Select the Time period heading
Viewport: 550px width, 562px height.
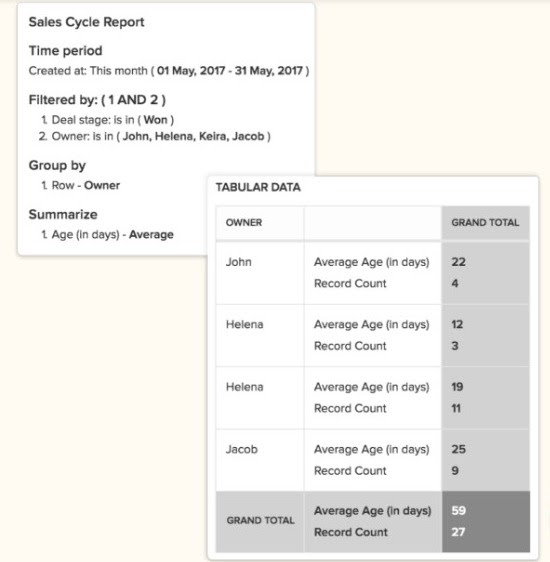tap(66, 51)
